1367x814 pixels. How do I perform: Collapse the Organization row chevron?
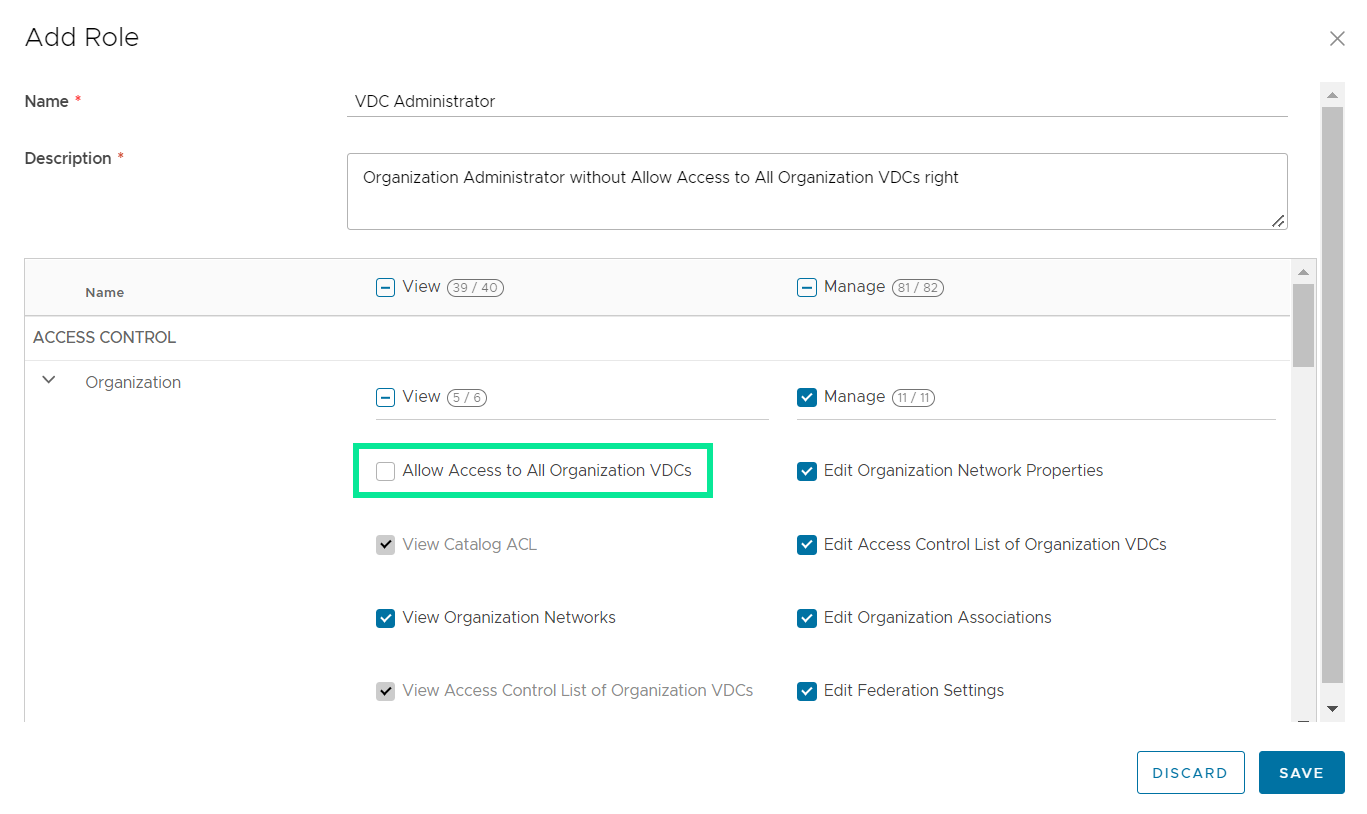48,381
